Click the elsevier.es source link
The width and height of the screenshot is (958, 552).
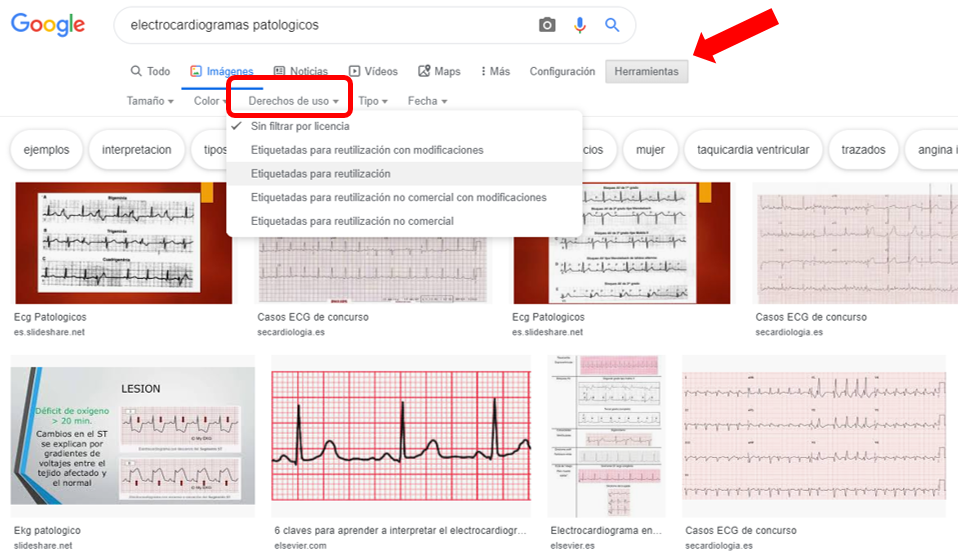pyautogui.click(x=572, y=546)
